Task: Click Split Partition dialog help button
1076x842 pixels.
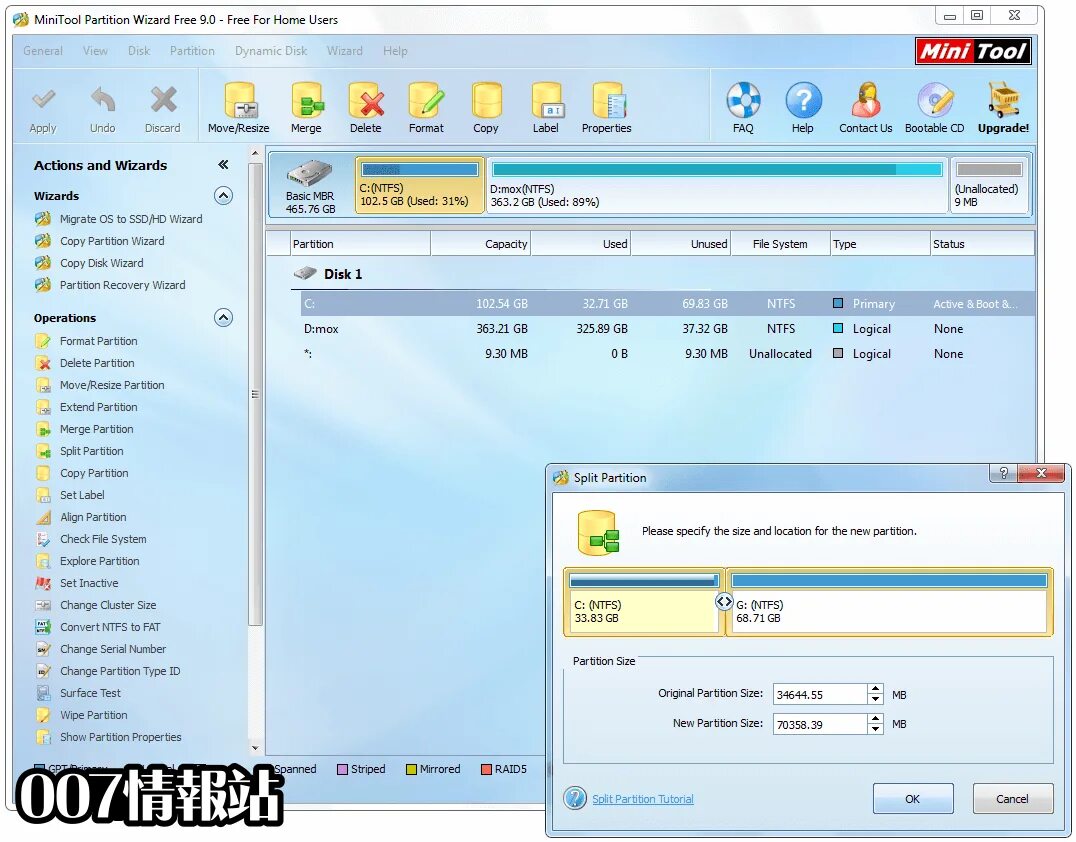Action: pyautogui.click(x=1003, y=473)
